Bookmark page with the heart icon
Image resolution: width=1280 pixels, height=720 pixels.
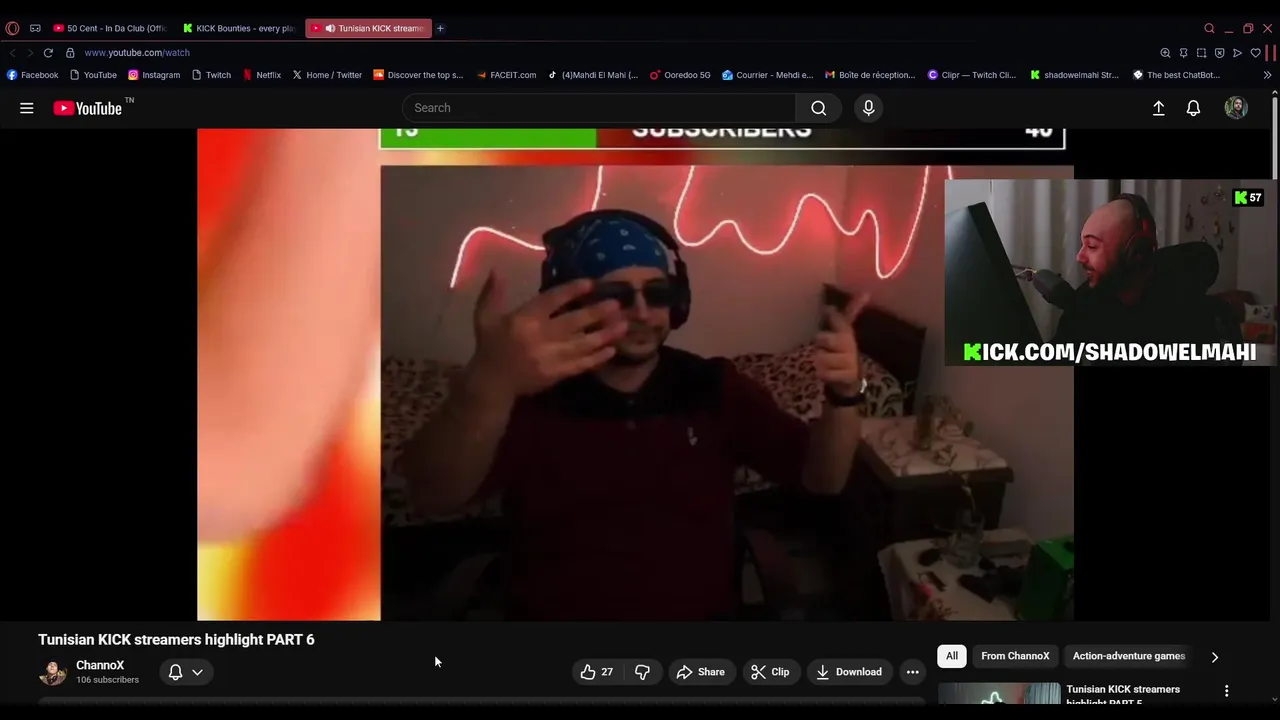coord(1256,53)
